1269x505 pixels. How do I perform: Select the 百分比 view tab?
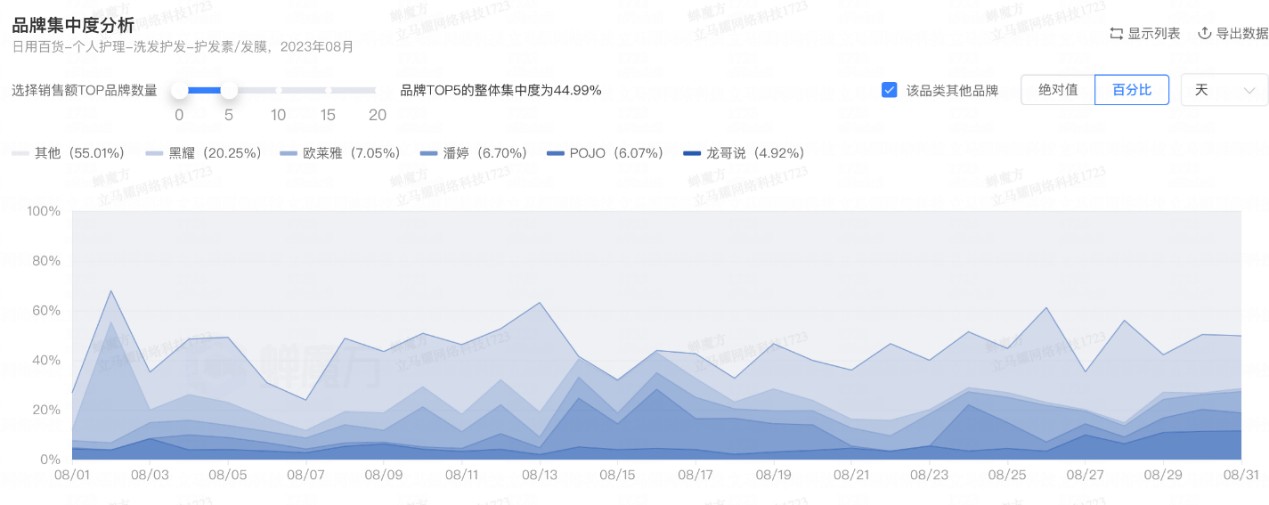point(1132,90)
